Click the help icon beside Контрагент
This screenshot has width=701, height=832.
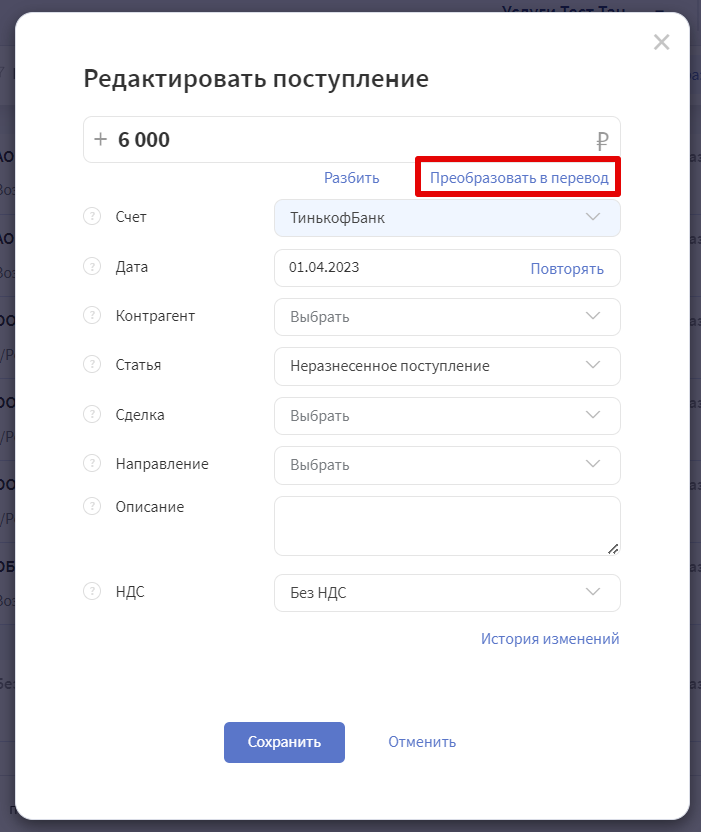click(x=92, y=315)
